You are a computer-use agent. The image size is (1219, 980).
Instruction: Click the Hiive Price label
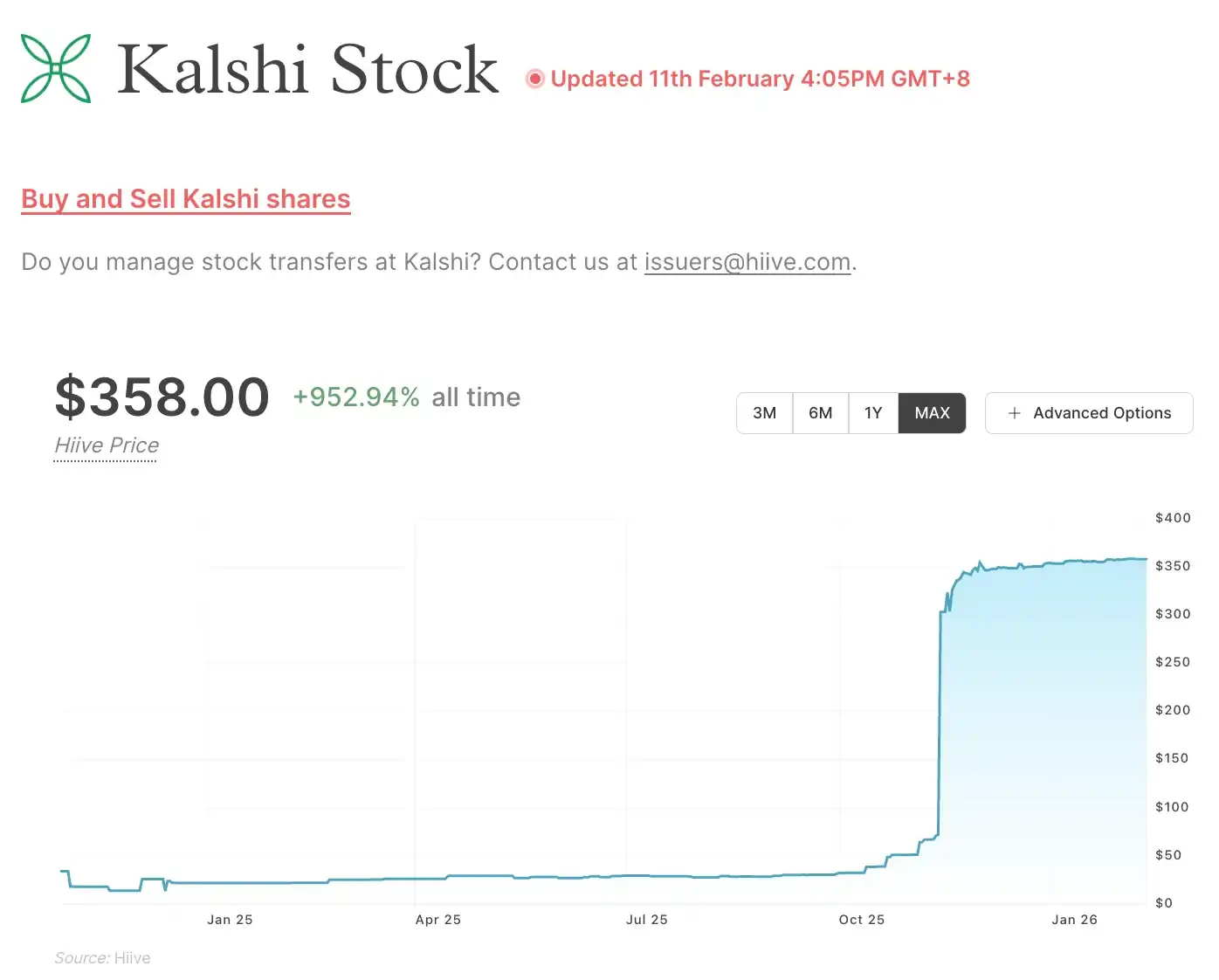point(107,445)
